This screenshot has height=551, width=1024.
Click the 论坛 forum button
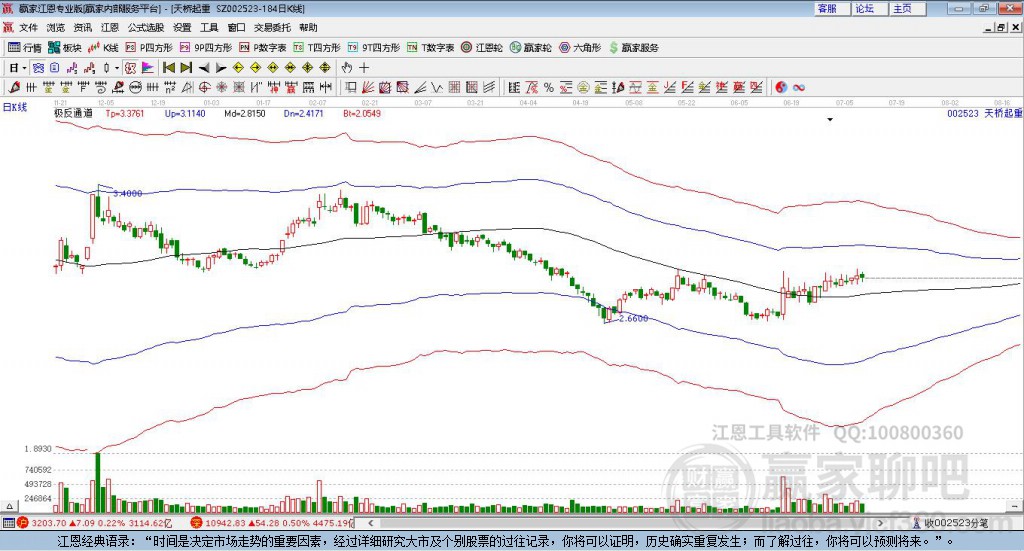point(869,8)
